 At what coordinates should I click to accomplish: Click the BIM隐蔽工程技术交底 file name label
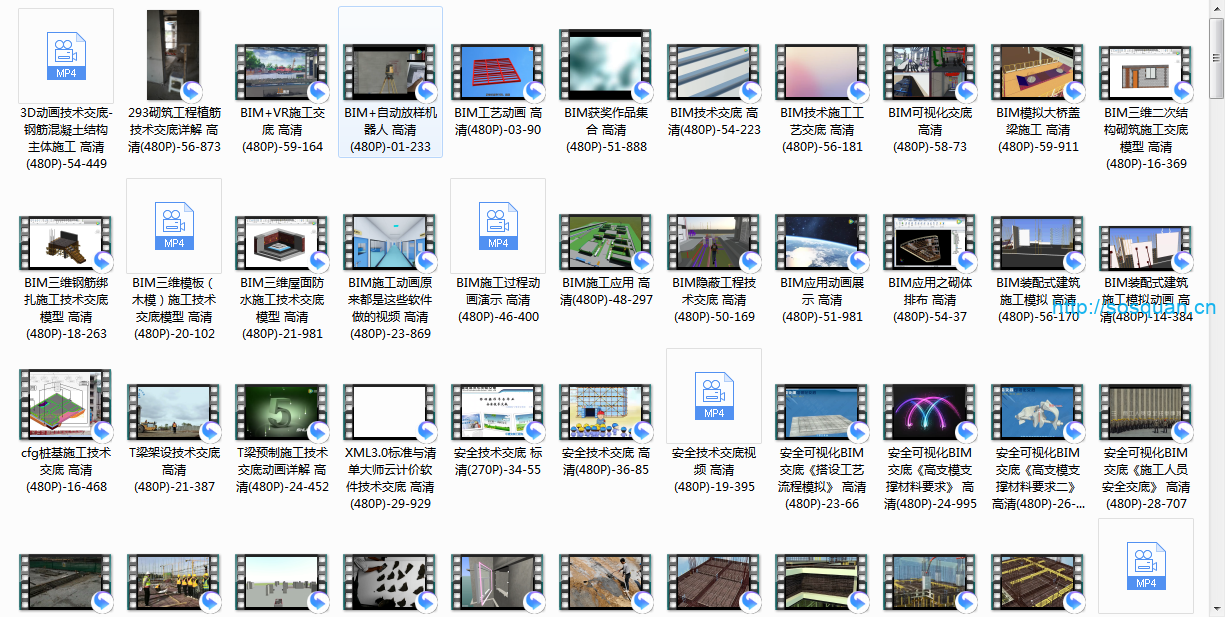(x=714, y=300)
